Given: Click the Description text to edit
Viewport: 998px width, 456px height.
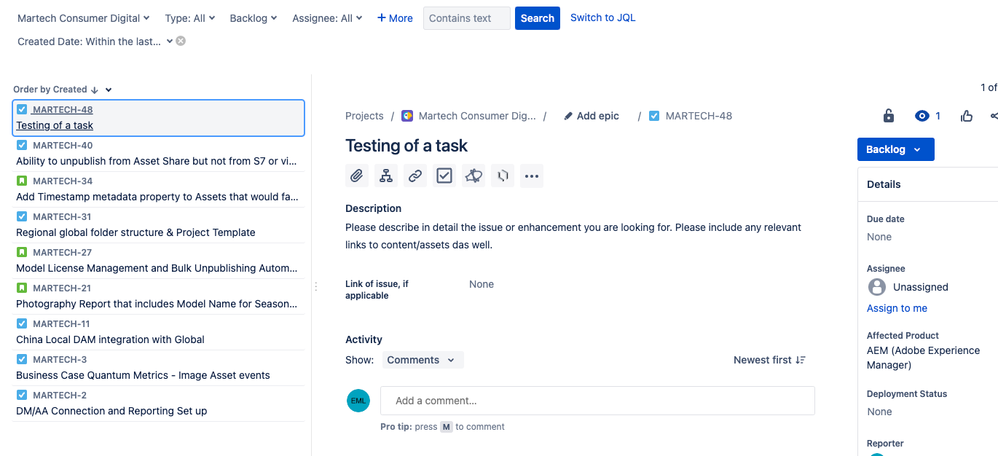Looking at the screenshot, I should [x=573, y=236].
